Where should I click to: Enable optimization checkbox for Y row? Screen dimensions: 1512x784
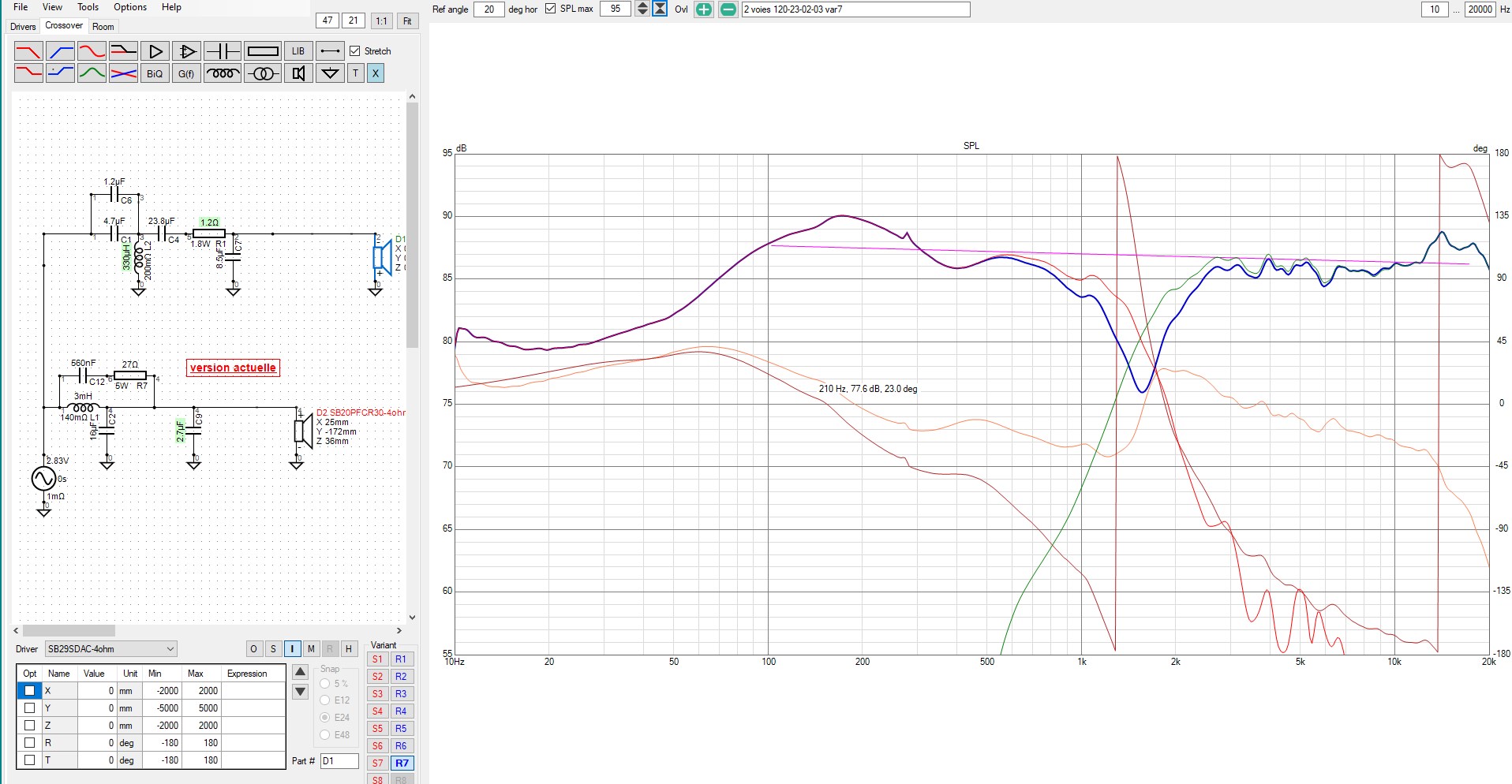pyautogui.click(x=30, y=707)
